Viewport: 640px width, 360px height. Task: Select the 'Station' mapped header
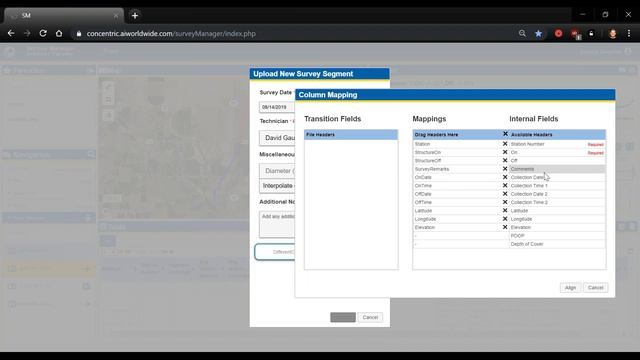(422, 144)
